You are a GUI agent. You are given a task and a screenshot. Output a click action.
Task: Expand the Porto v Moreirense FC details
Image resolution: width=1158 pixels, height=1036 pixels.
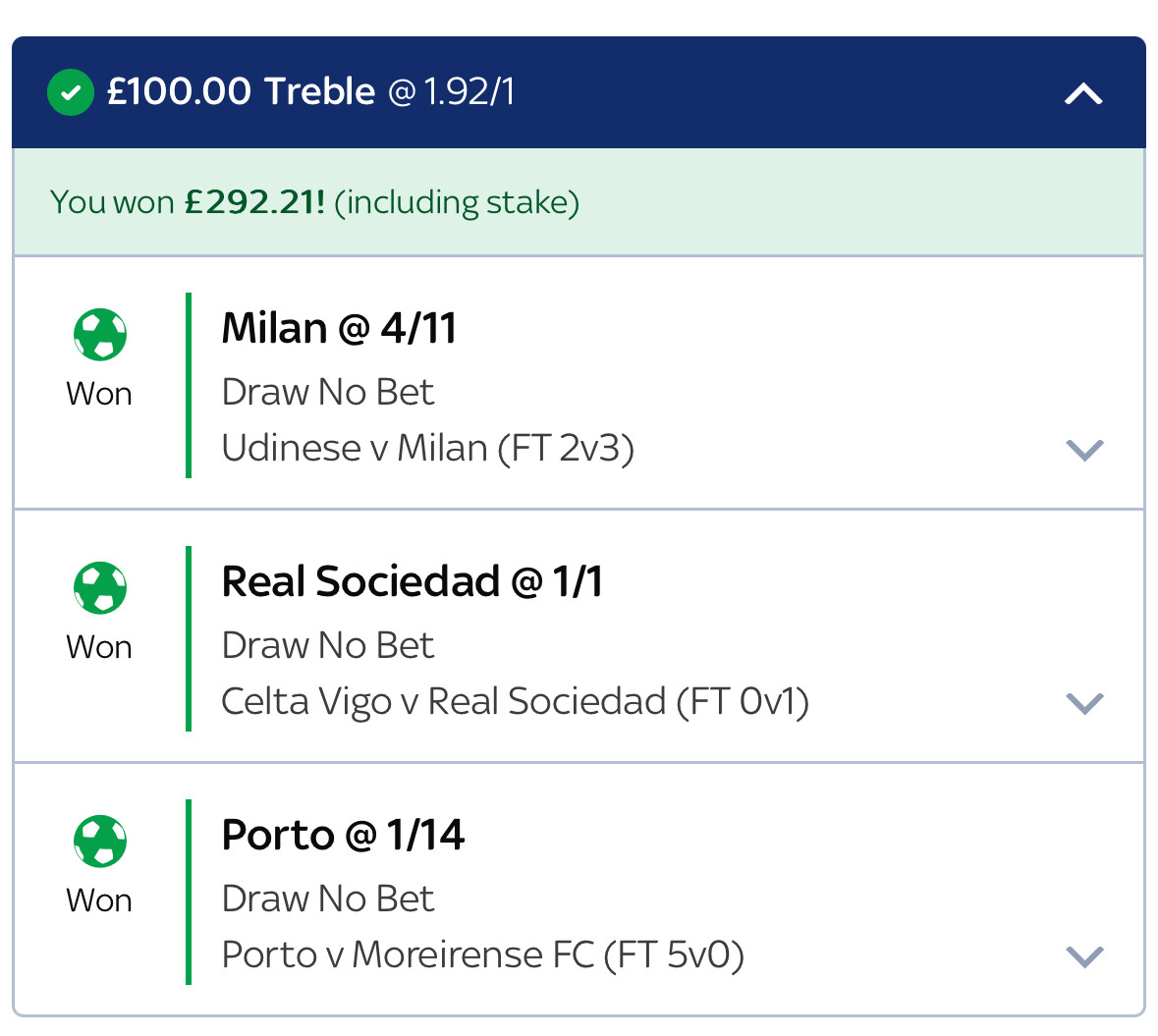tap(1084, 956)
